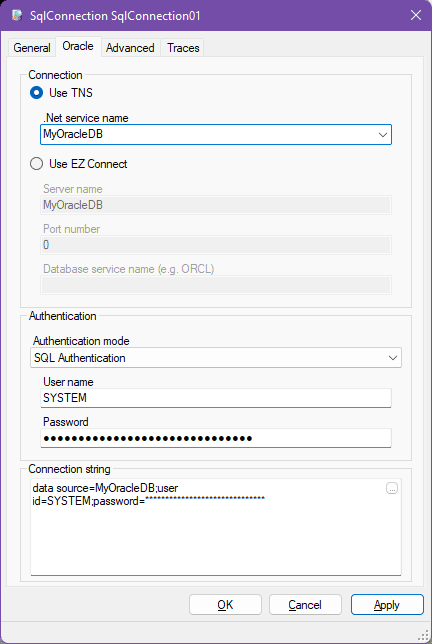The image size is (432, 644).
Task: Click into the Password field
Action: click(216, 438)
